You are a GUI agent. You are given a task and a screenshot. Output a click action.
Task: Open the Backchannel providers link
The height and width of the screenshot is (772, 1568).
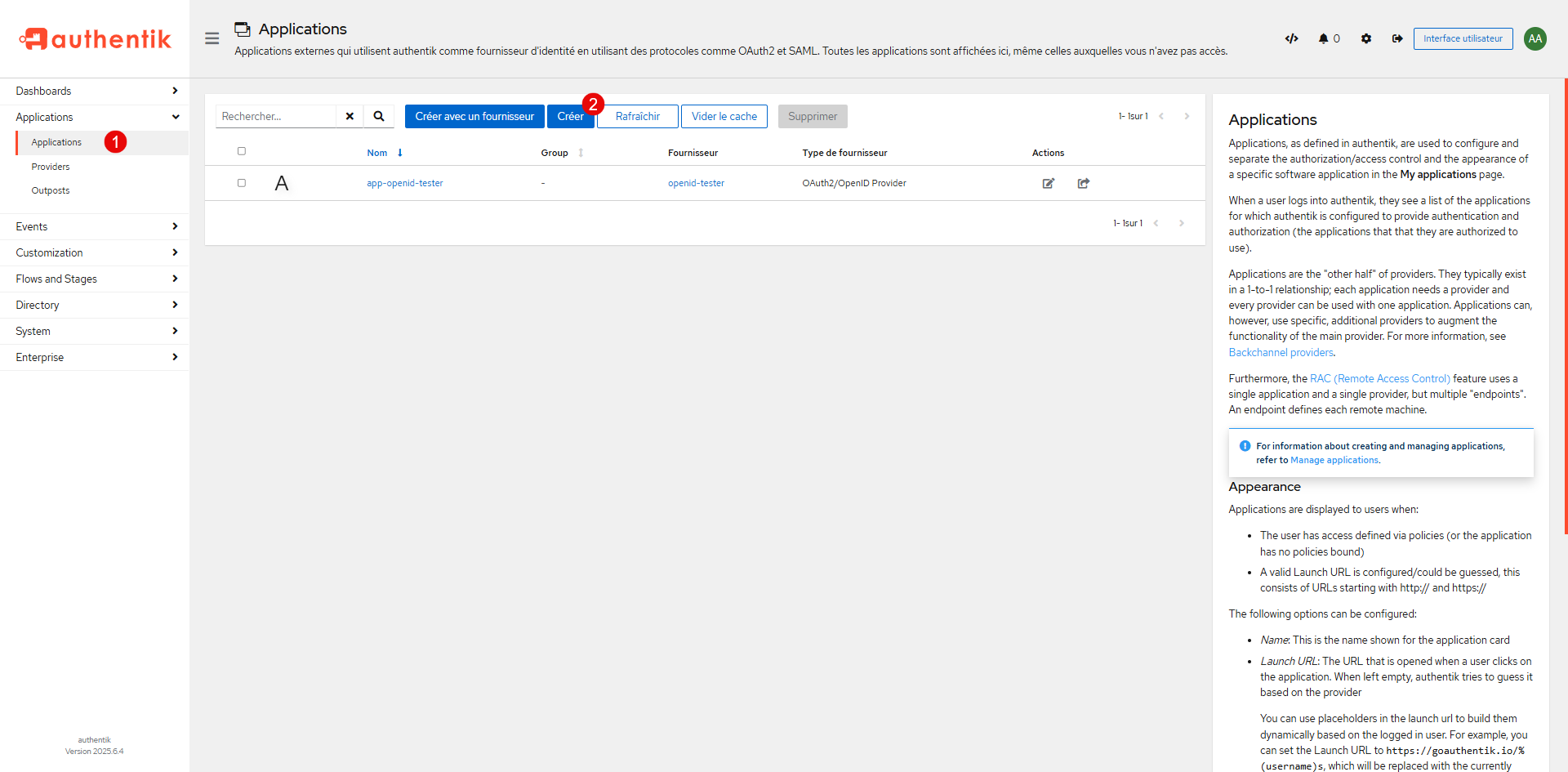1281,352
